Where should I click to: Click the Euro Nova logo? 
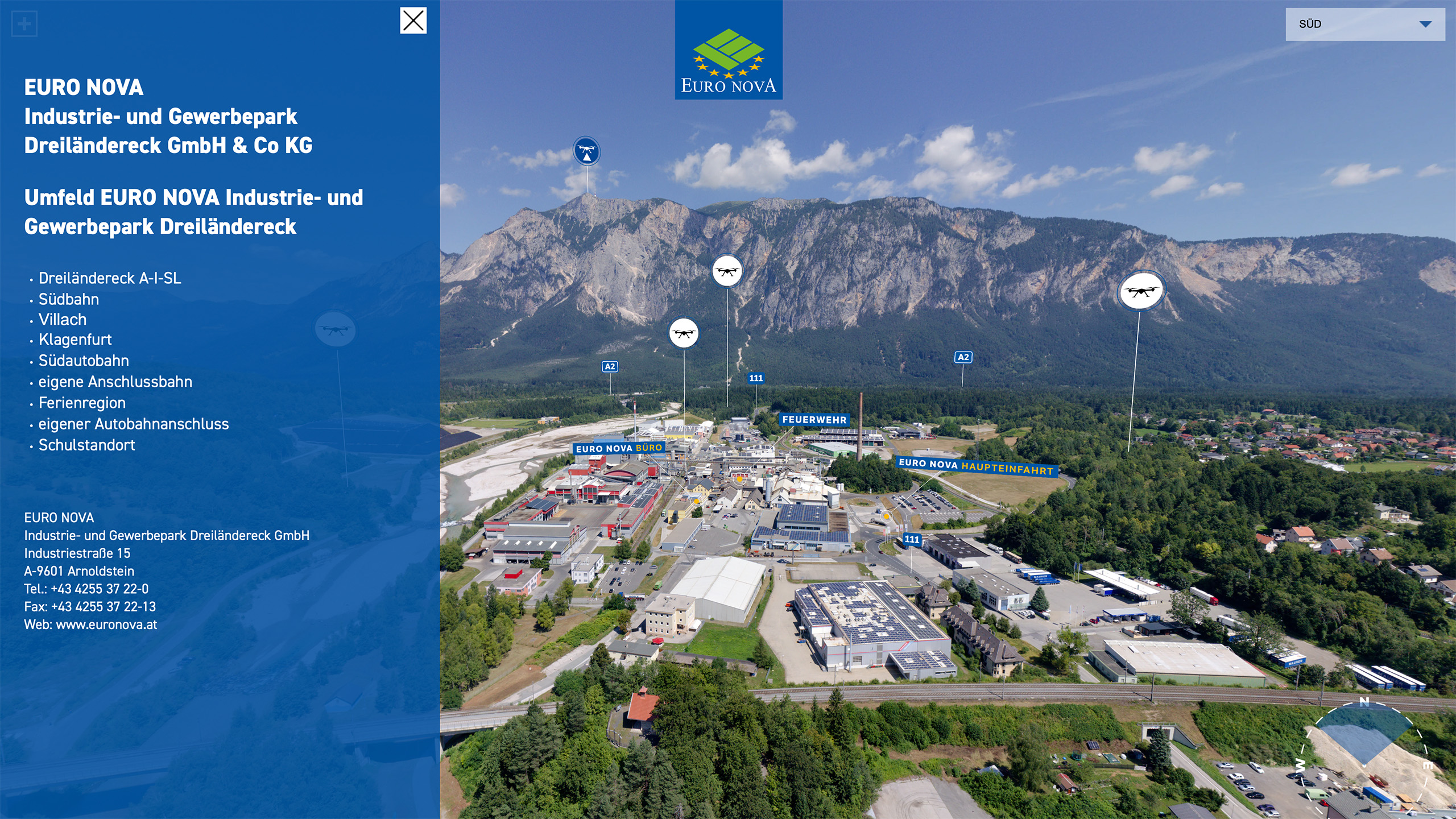(729, 49)
